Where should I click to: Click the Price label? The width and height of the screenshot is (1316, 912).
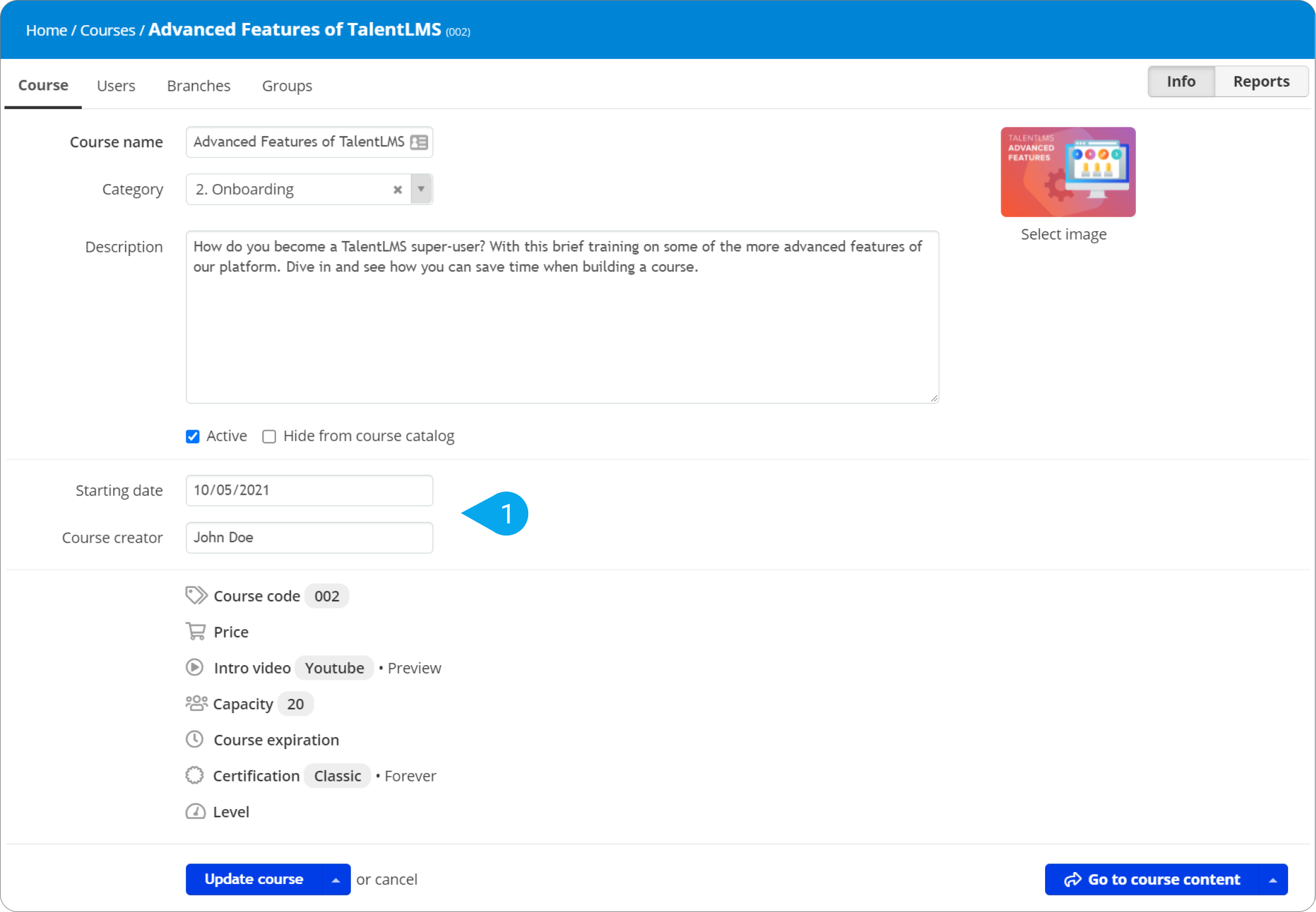pos(231,632)
